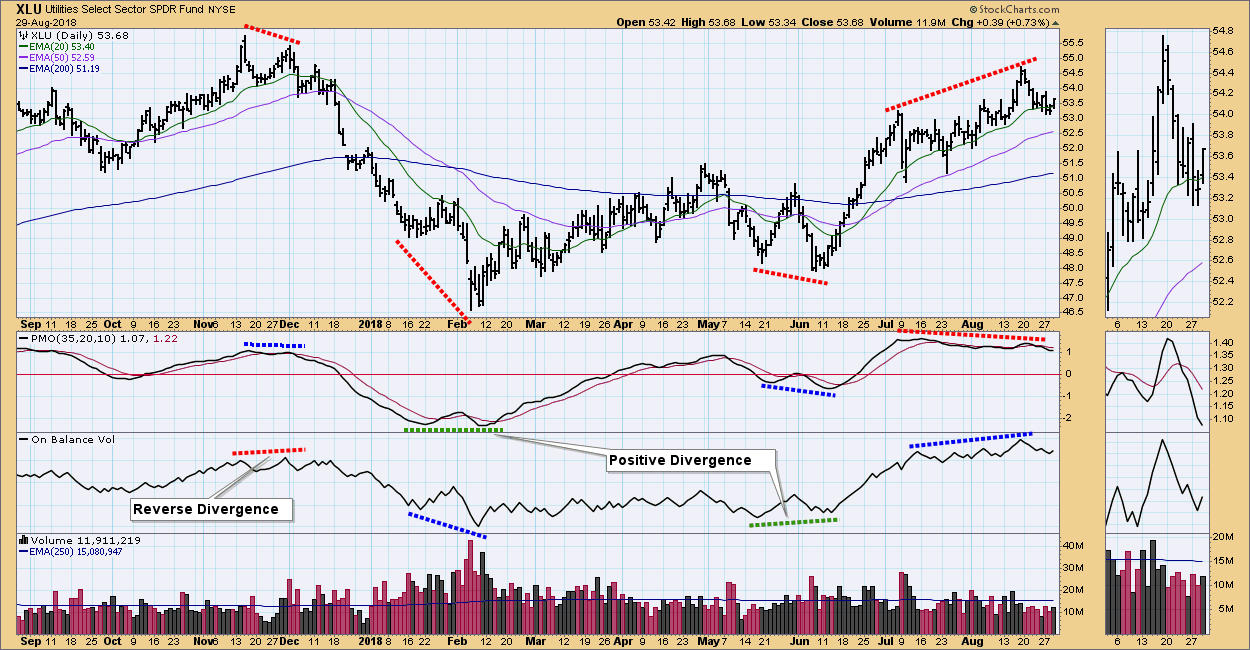Screen dimensions: 1250x650
Task: Click the 40M volume axis label
Action: pos(1074,546)
